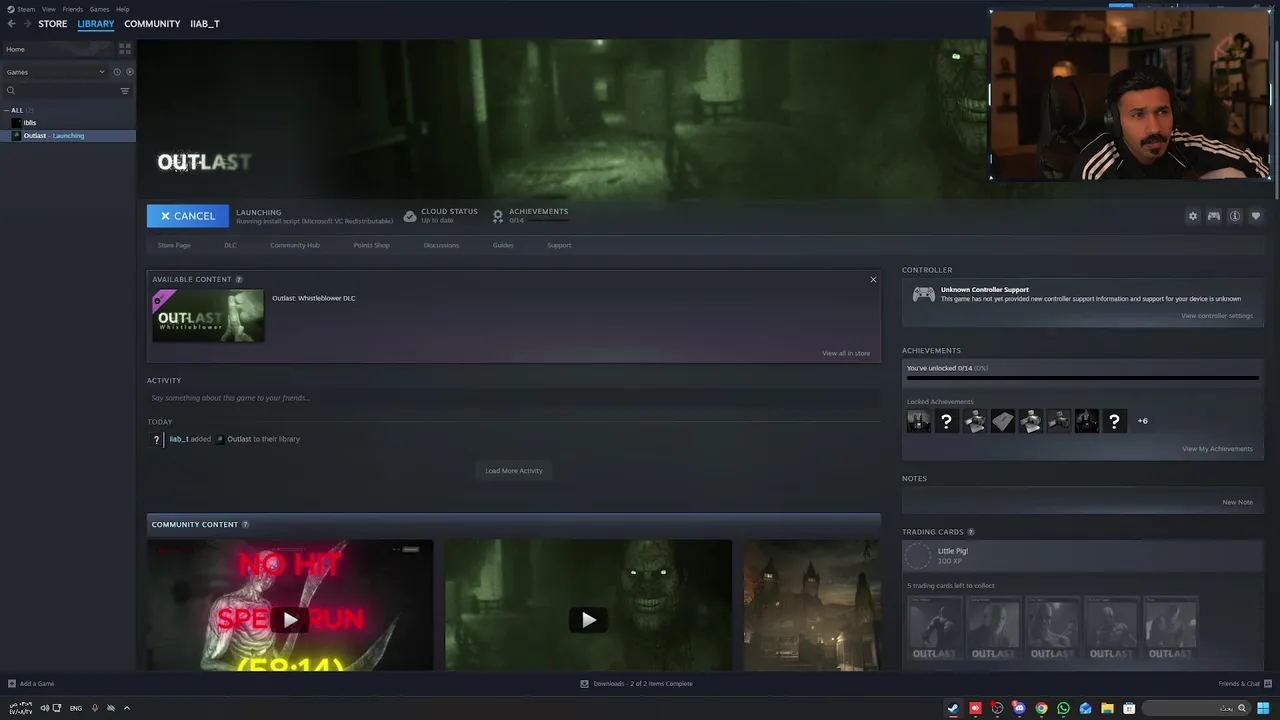This screenshot has width=1280, height=720.
Task: Open the Points Shop link
Action: pos(371,245)
